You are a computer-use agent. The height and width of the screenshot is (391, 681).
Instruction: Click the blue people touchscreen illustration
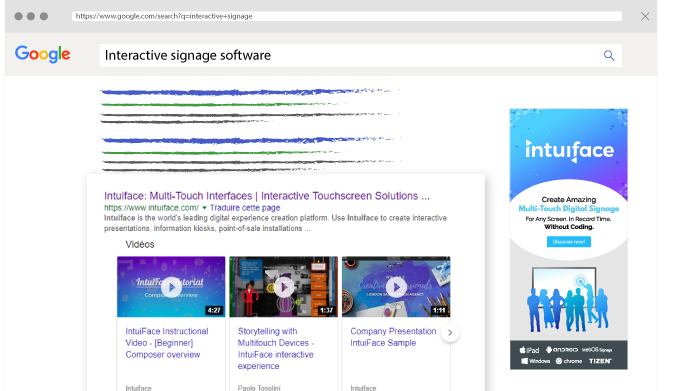point(567,300)
